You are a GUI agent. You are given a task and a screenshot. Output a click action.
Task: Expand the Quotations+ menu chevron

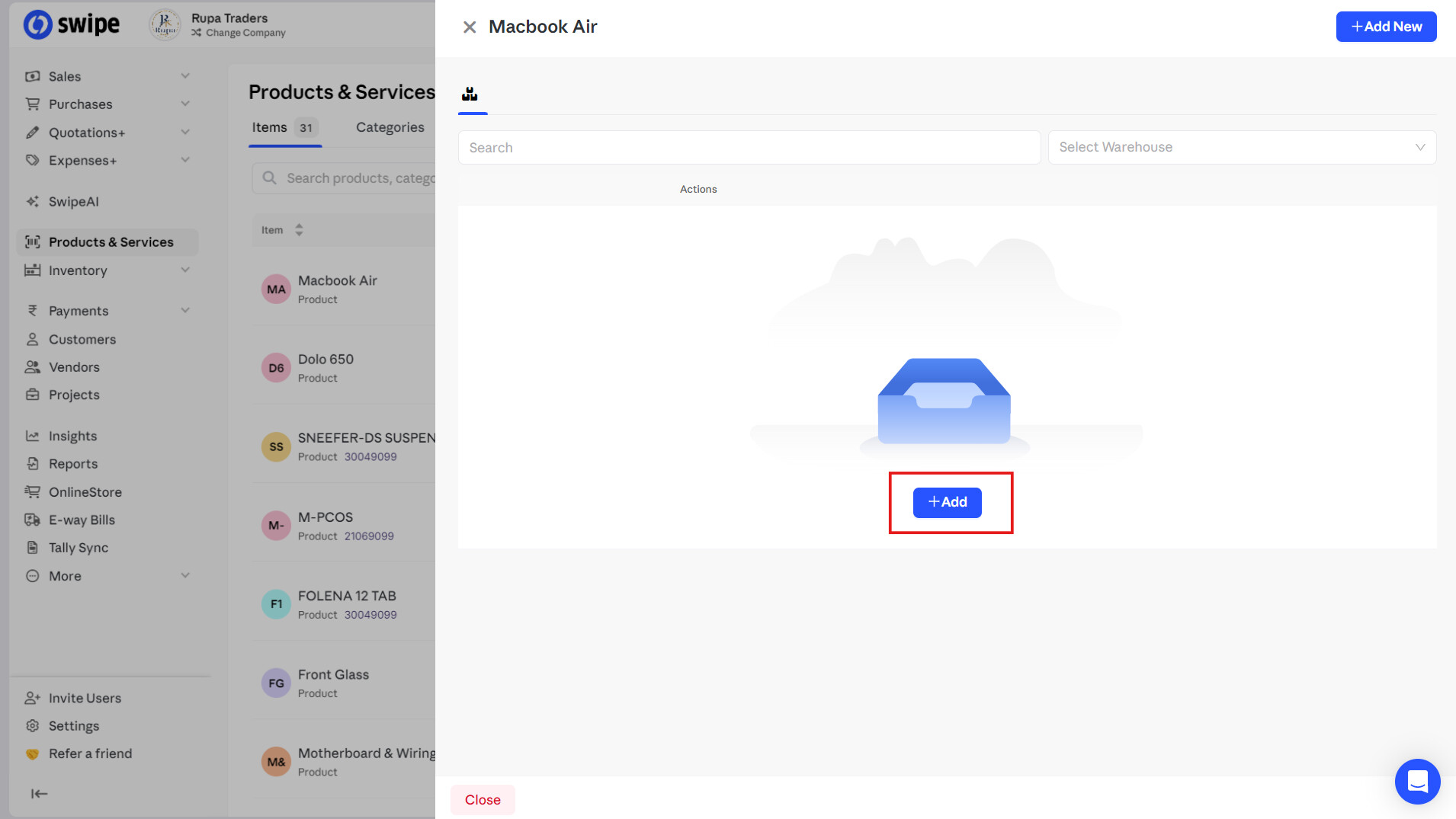tap(185, 132)
